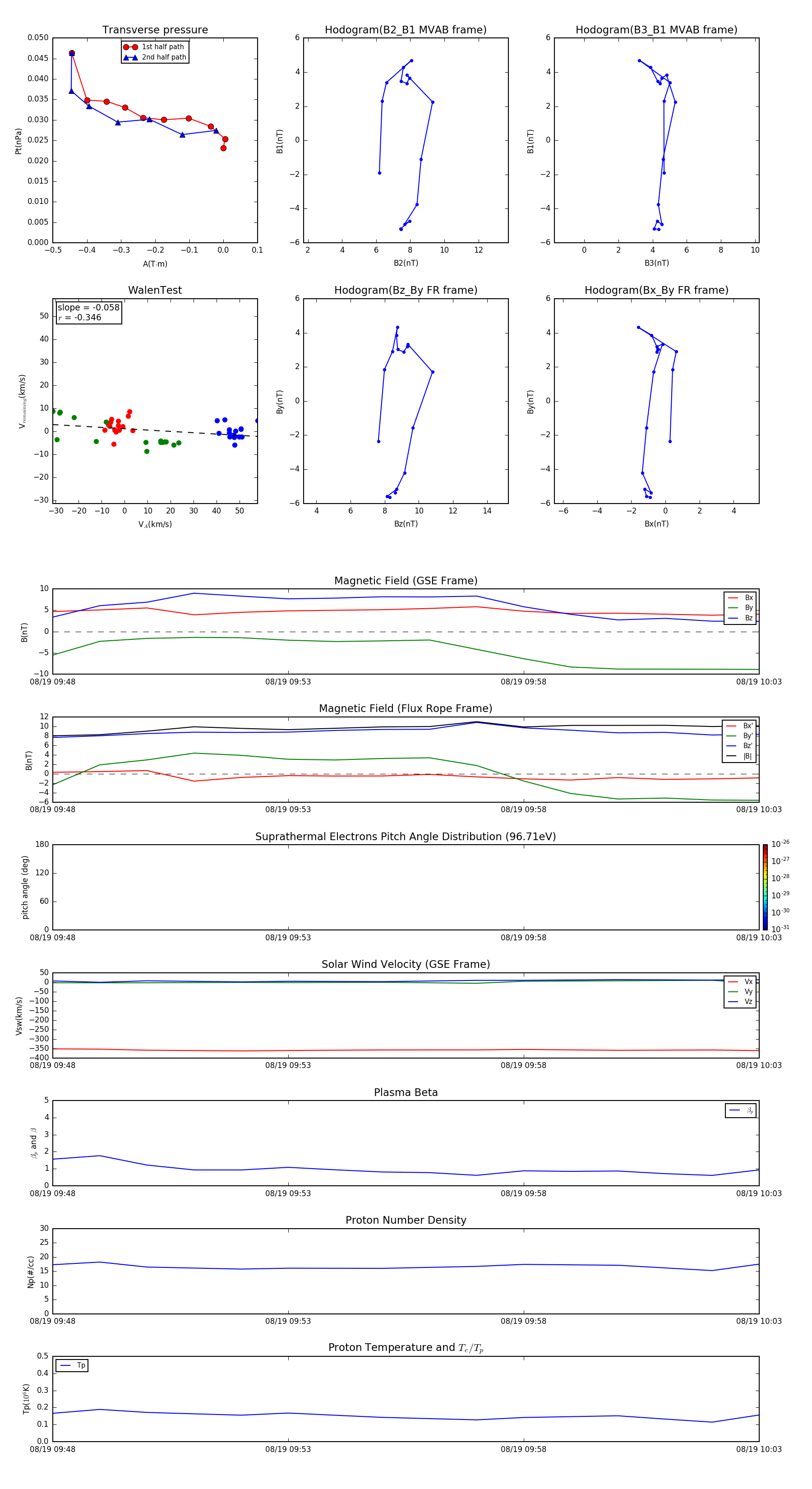Click the "Bx(nT)" x-axis label

point(656,524)
